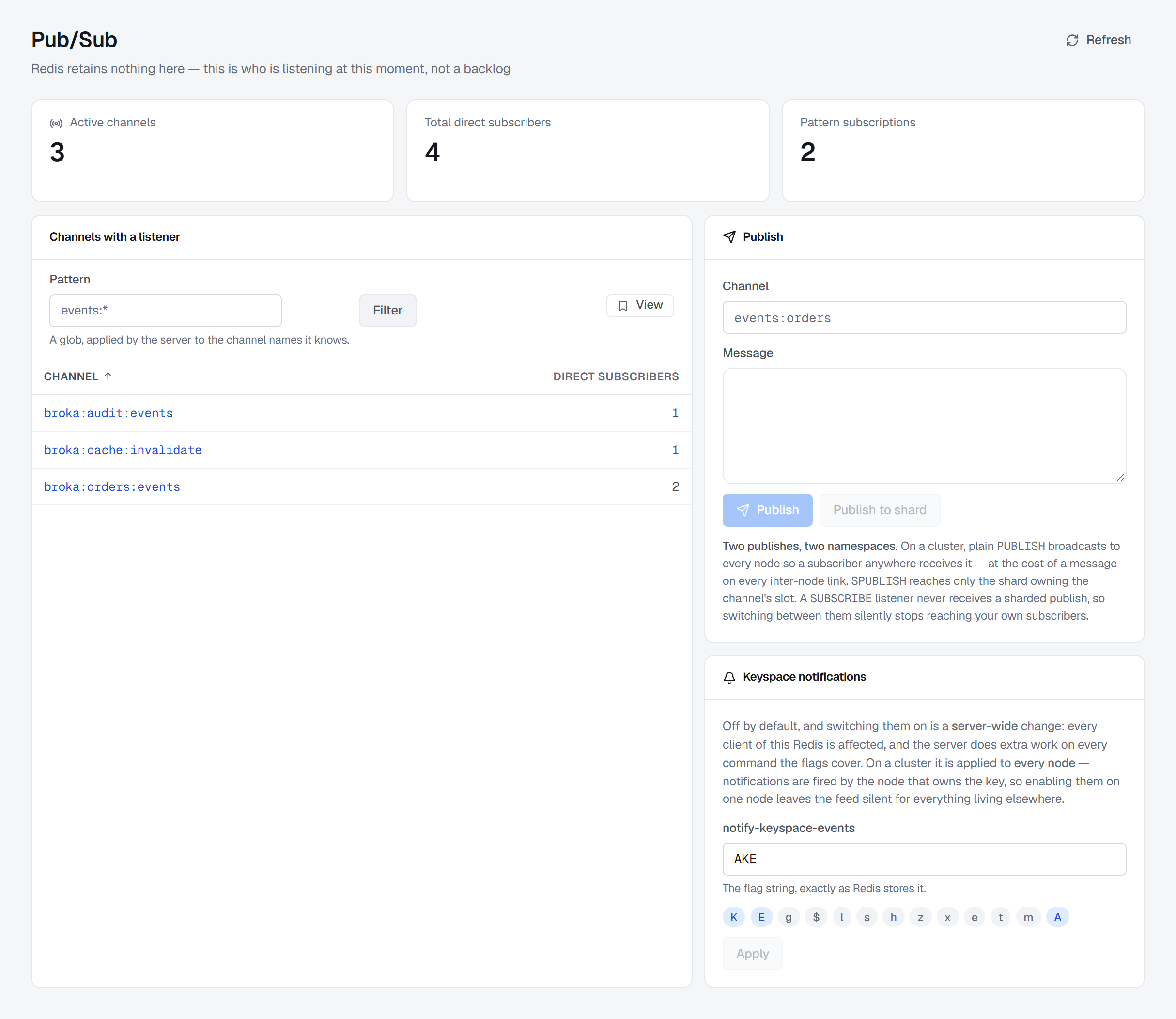Toggle the m flag chip
This screenshot has height=1019, width=1176.
1028,917
